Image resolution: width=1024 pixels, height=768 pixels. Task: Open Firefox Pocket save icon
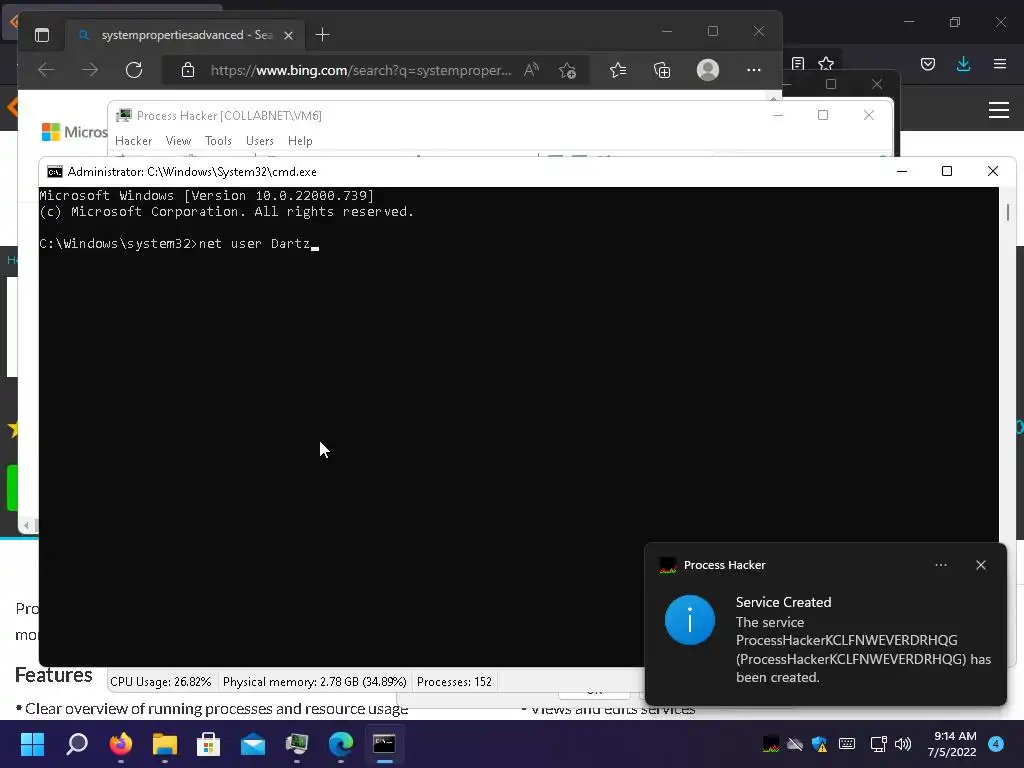tap(928, 63)
